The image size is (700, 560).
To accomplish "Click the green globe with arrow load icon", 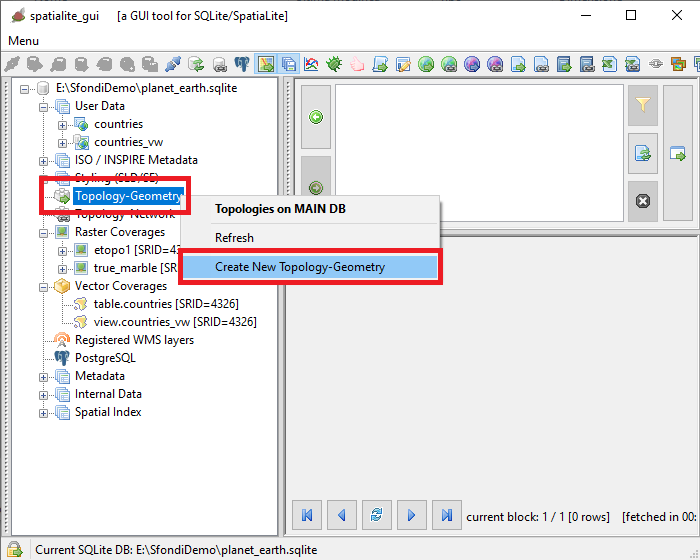I will [426, 64].
